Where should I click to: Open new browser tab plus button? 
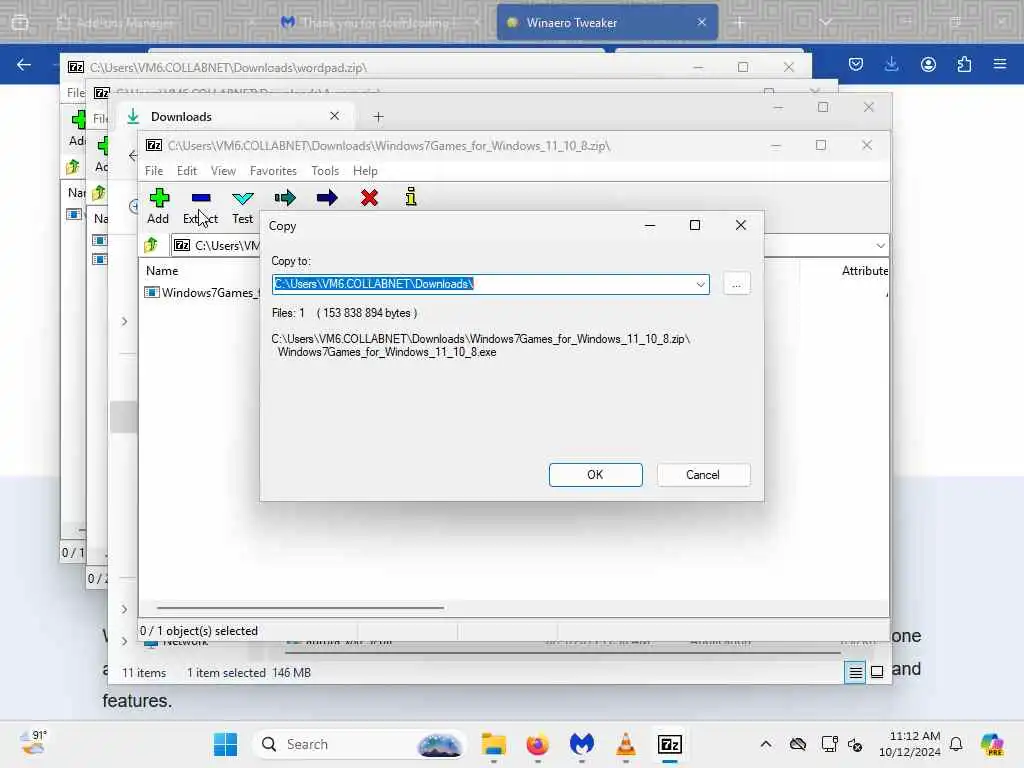click(x=739, y=23)
